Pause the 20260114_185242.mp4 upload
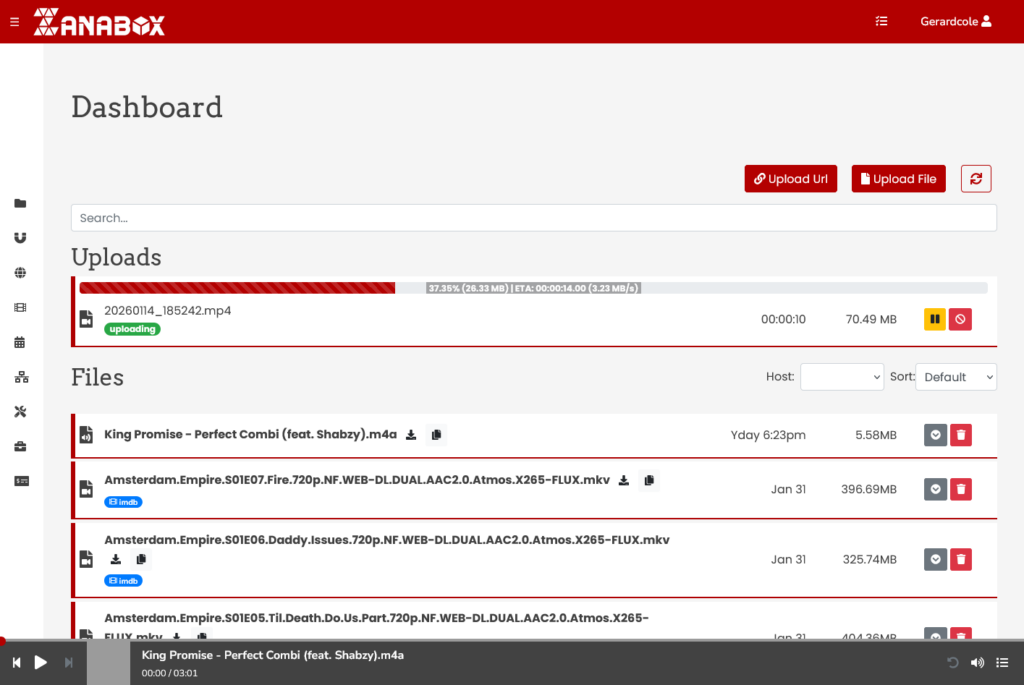Viewport: 1024px width, 685px height. pos(934,318)
